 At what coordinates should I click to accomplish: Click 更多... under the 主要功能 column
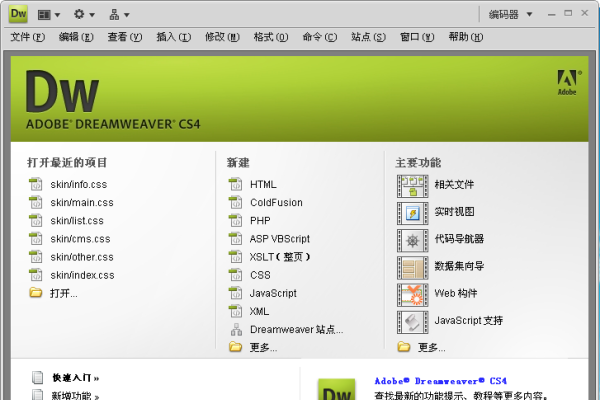pos(432,348)
